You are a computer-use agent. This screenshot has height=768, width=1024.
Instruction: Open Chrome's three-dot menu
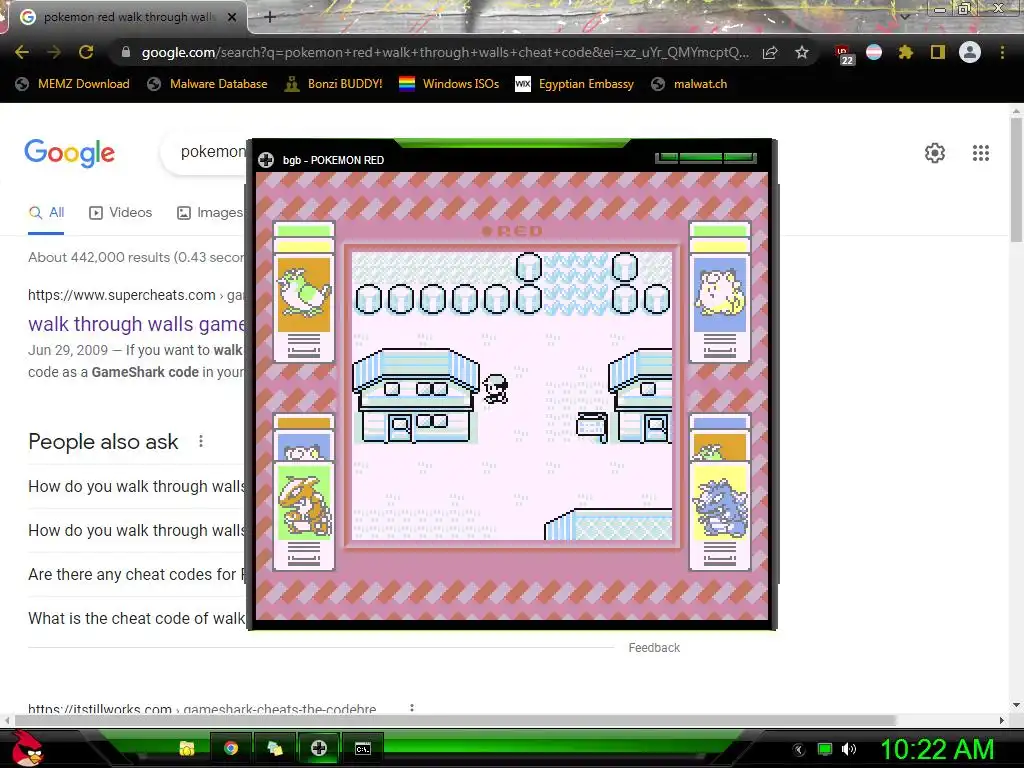click(x=1002, y=52)
